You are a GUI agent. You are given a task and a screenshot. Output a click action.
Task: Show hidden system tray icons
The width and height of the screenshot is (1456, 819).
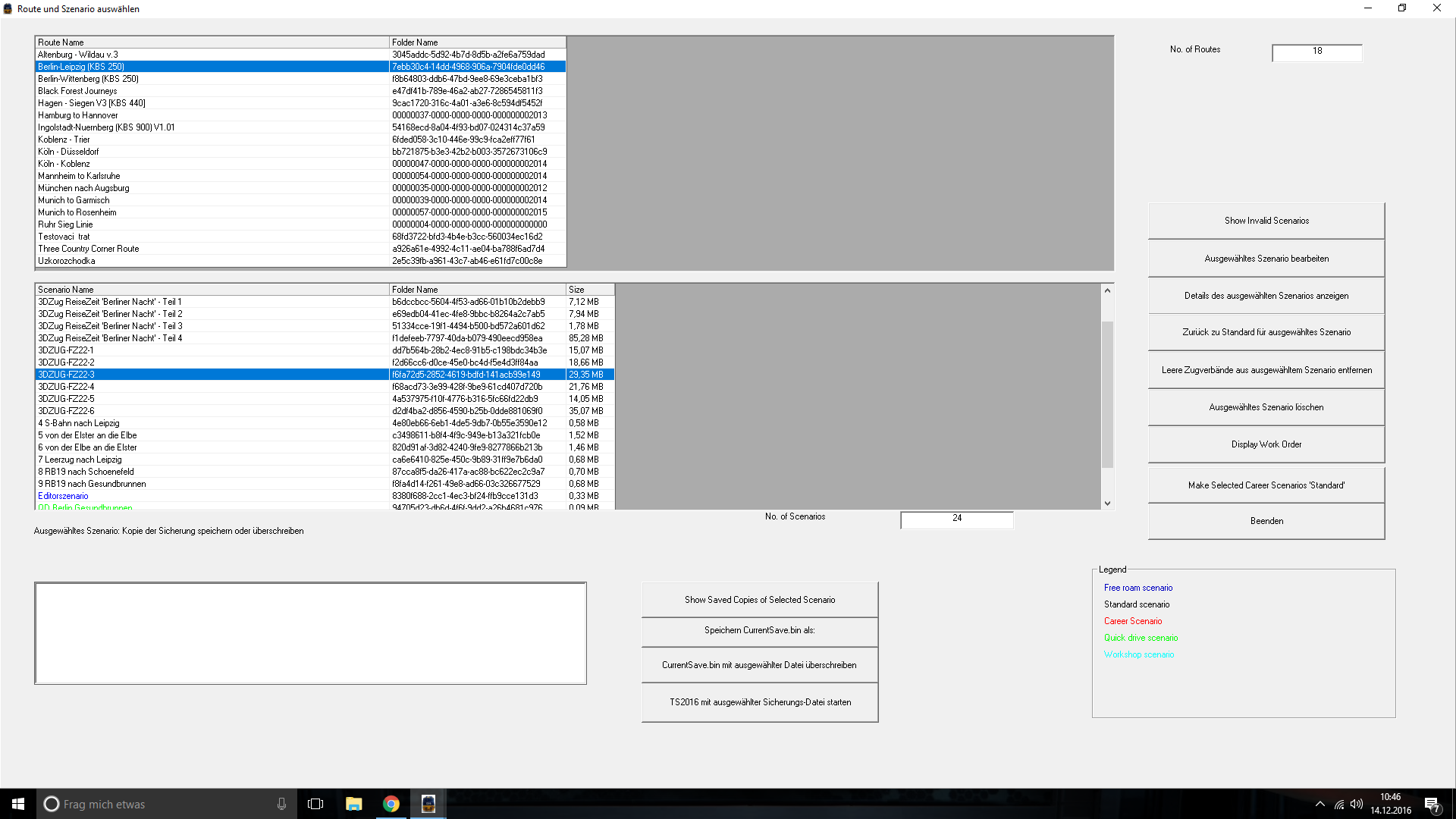[x=1320, y=804]
